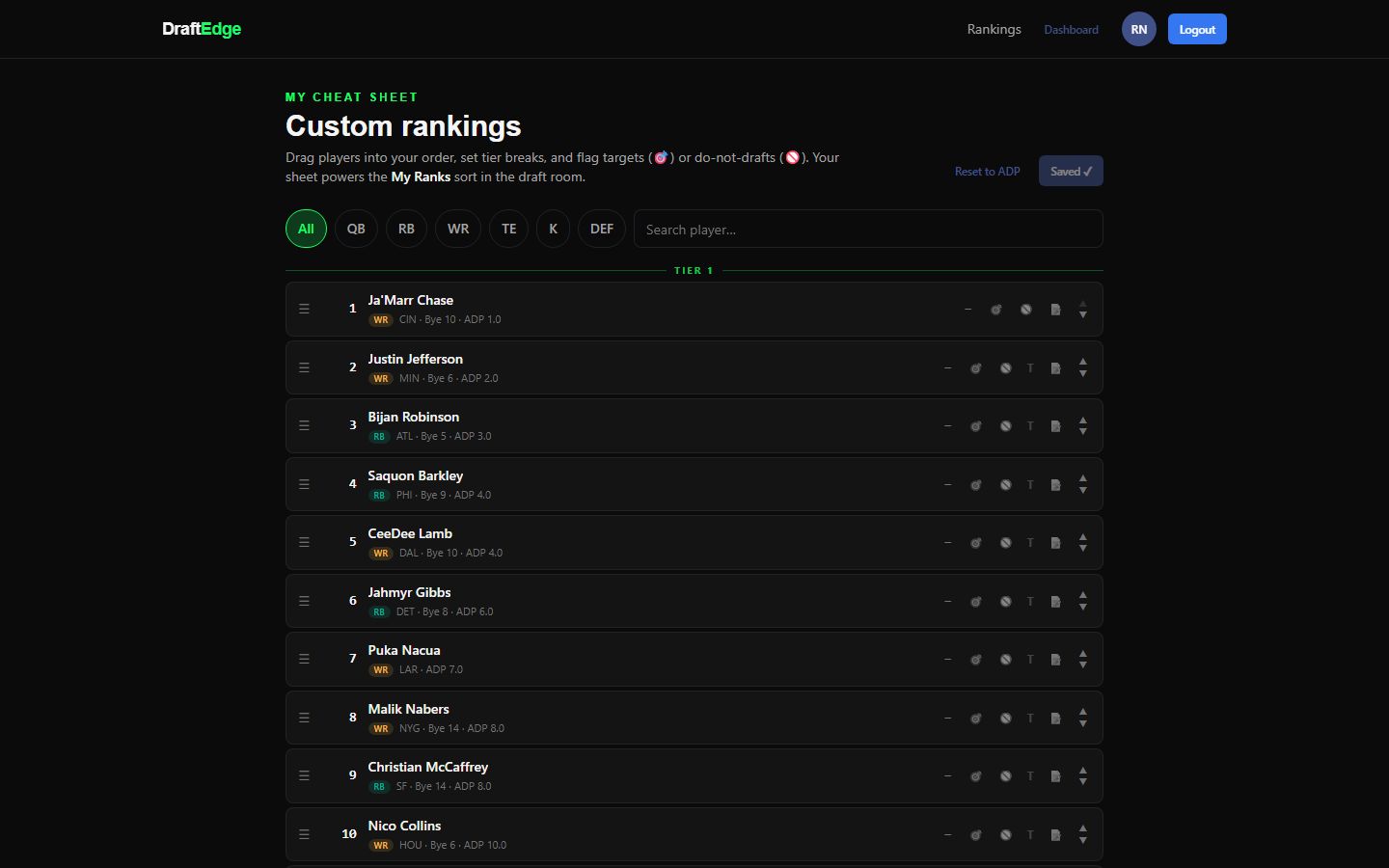Click drag handle on CeeDee Lamb row
Screen dimensions: 1389x868
[304, 543]
